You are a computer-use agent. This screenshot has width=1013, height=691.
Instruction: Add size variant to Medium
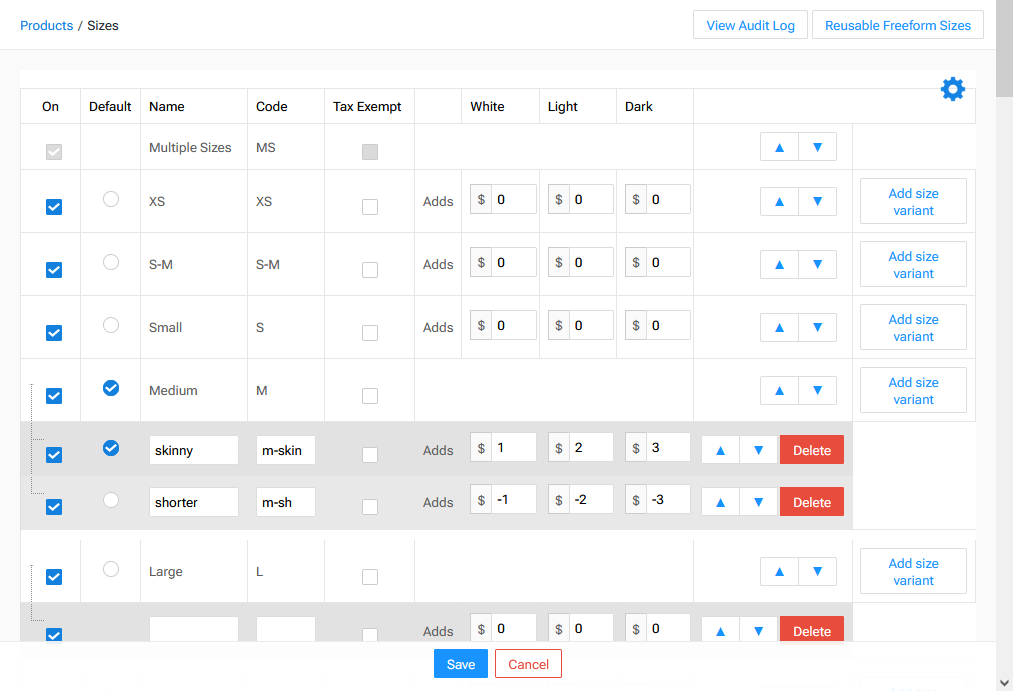(913, 390)
